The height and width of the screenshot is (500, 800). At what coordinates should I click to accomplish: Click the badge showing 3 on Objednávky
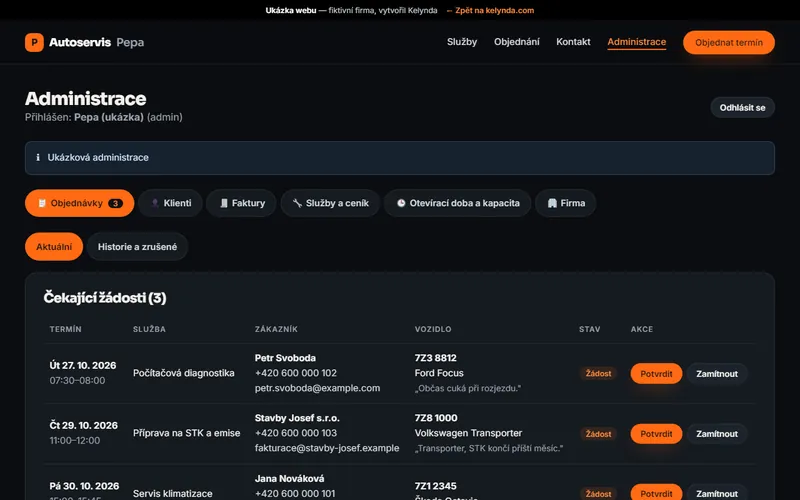tap(115, 203)
